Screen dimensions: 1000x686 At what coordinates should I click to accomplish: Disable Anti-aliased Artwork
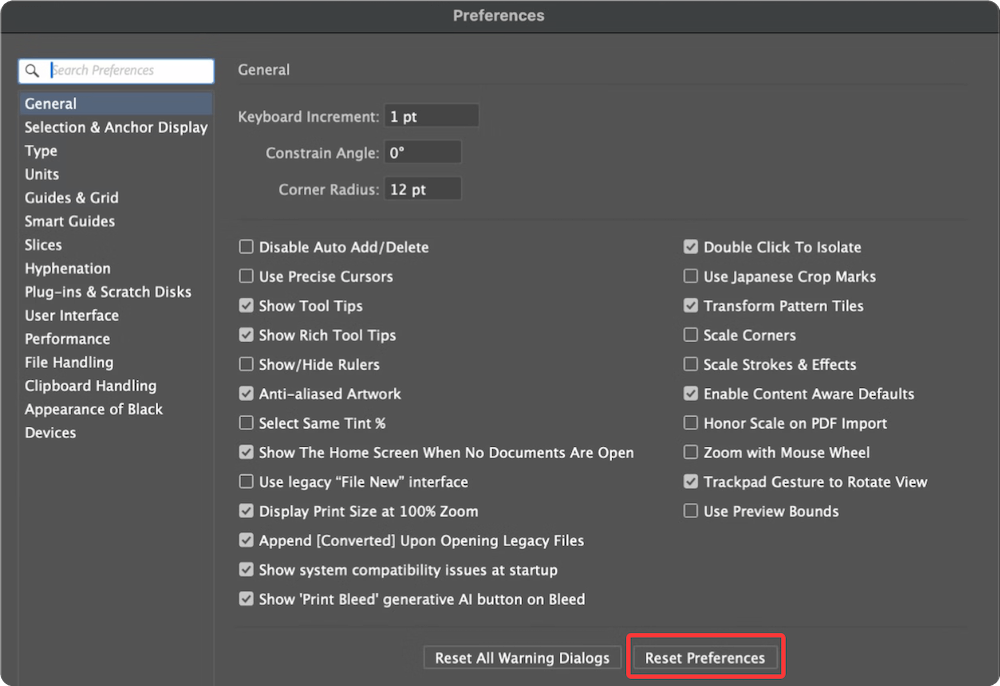click(245, 394)
